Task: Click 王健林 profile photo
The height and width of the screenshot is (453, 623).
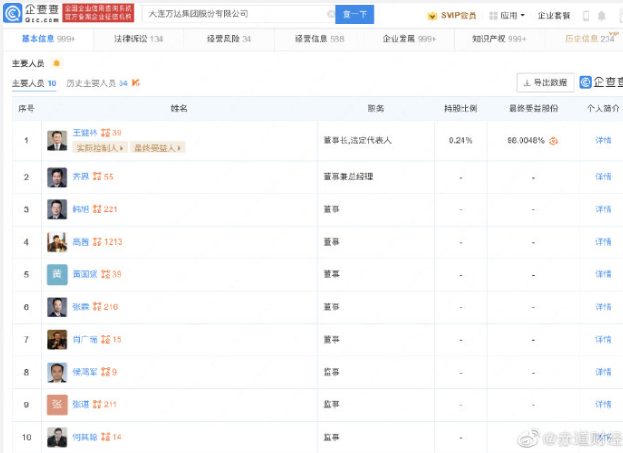Action: coord(57,140)
